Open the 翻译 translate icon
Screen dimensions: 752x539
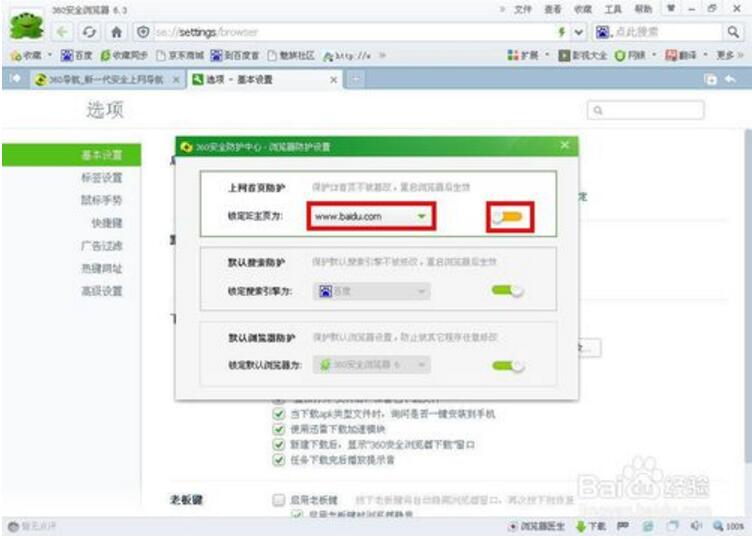coord(681,56)
